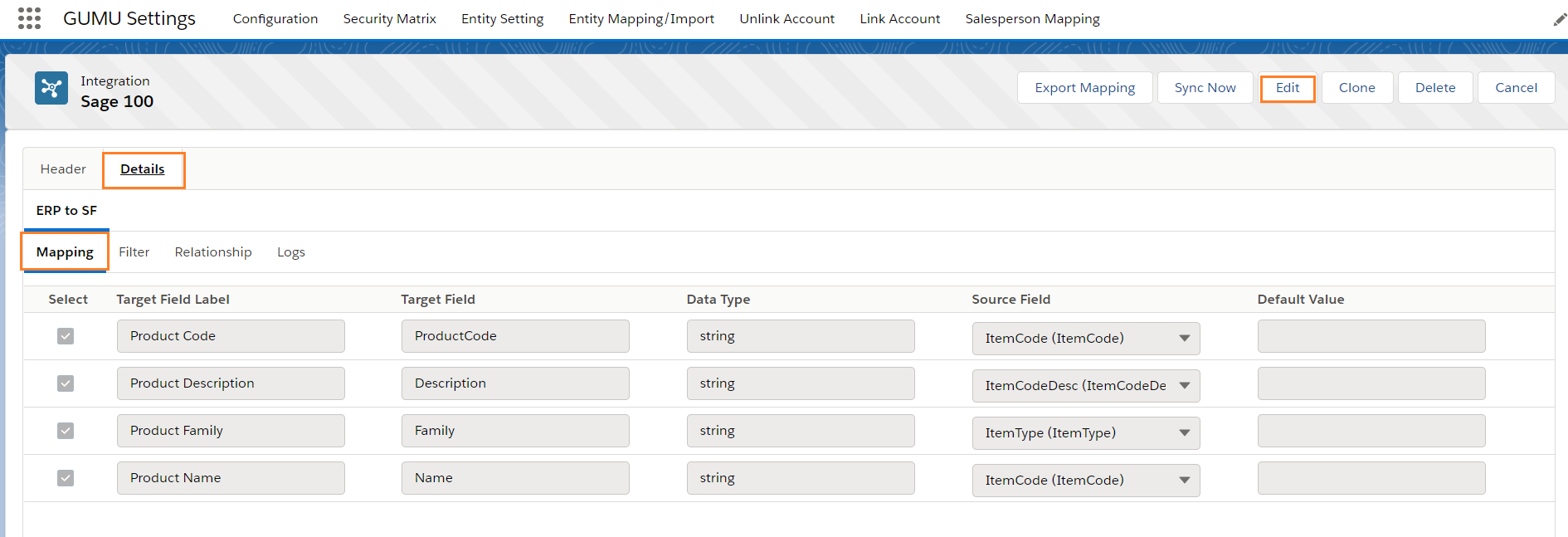Viewport: 1568px width, 537px height.
Task: Select the Unlink Account tab
Action: coord(787,19)
